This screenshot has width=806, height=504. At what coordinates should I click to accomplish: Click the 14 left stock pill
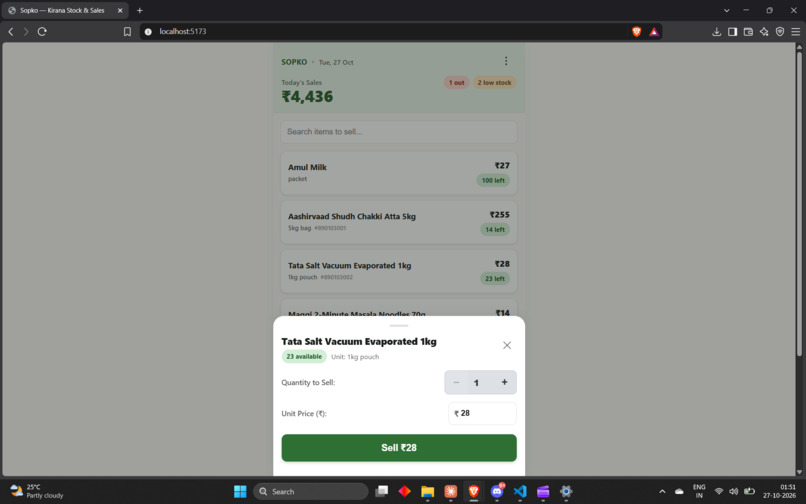[x=495, y=229]
